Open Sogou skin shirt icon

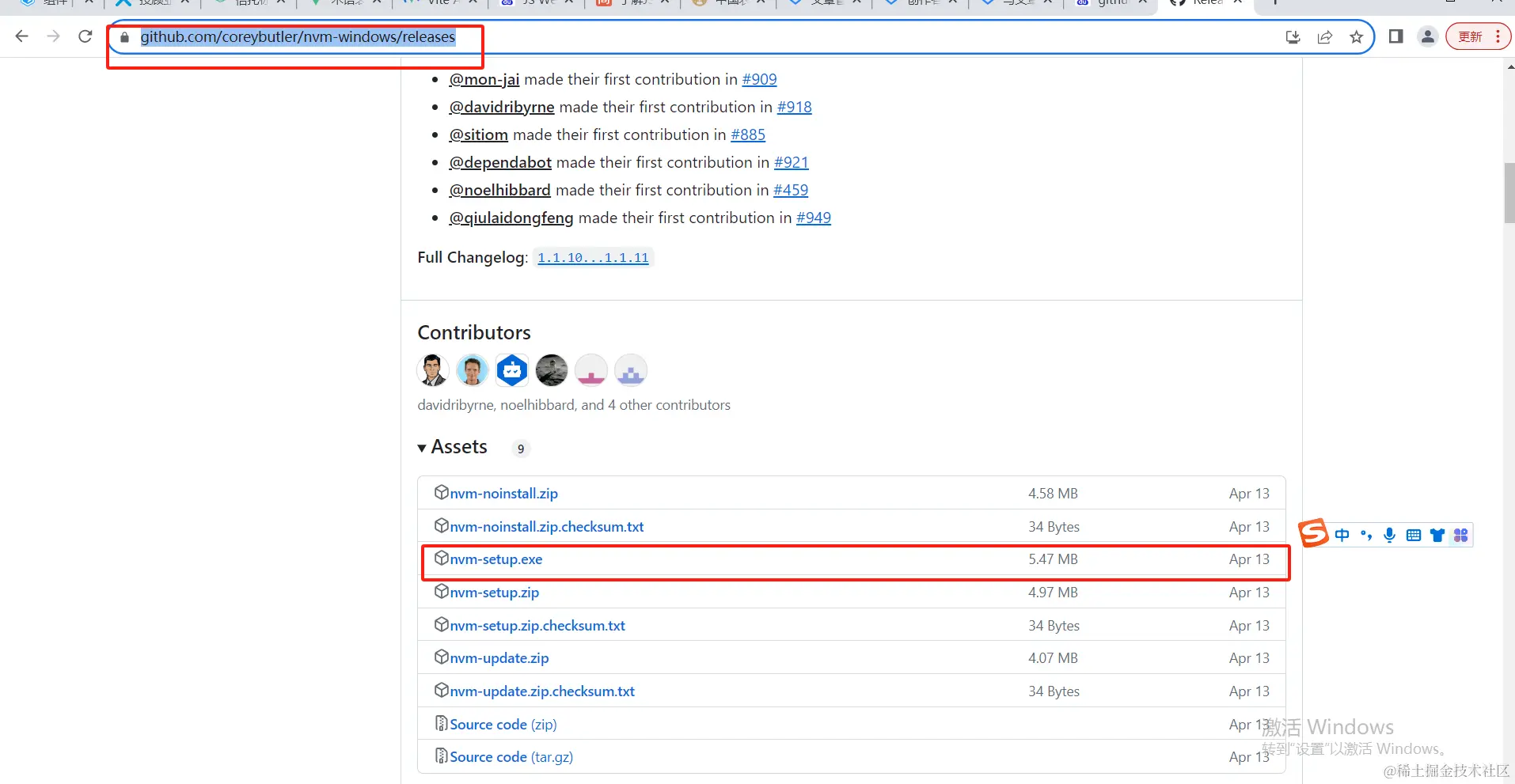[x=1437, y=536]
